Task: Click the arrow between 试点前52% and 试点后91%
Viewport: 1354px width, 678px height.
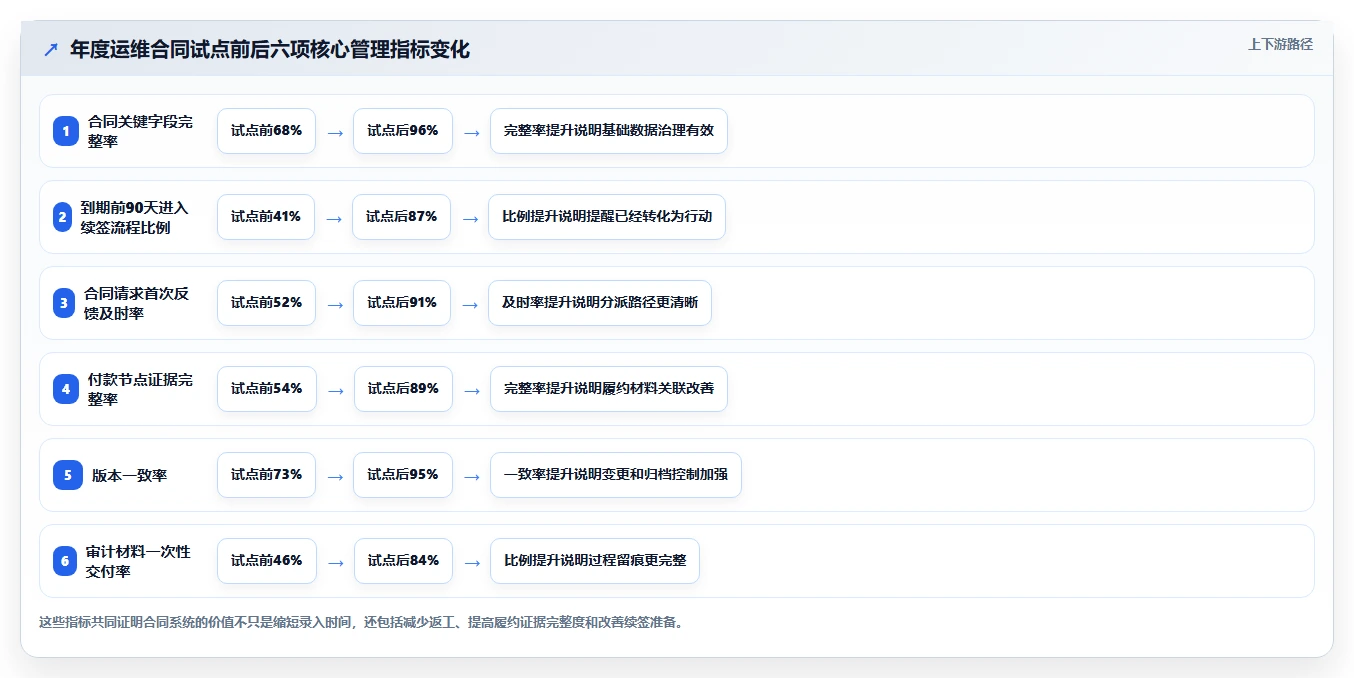Action: click(x=335, y=305)
